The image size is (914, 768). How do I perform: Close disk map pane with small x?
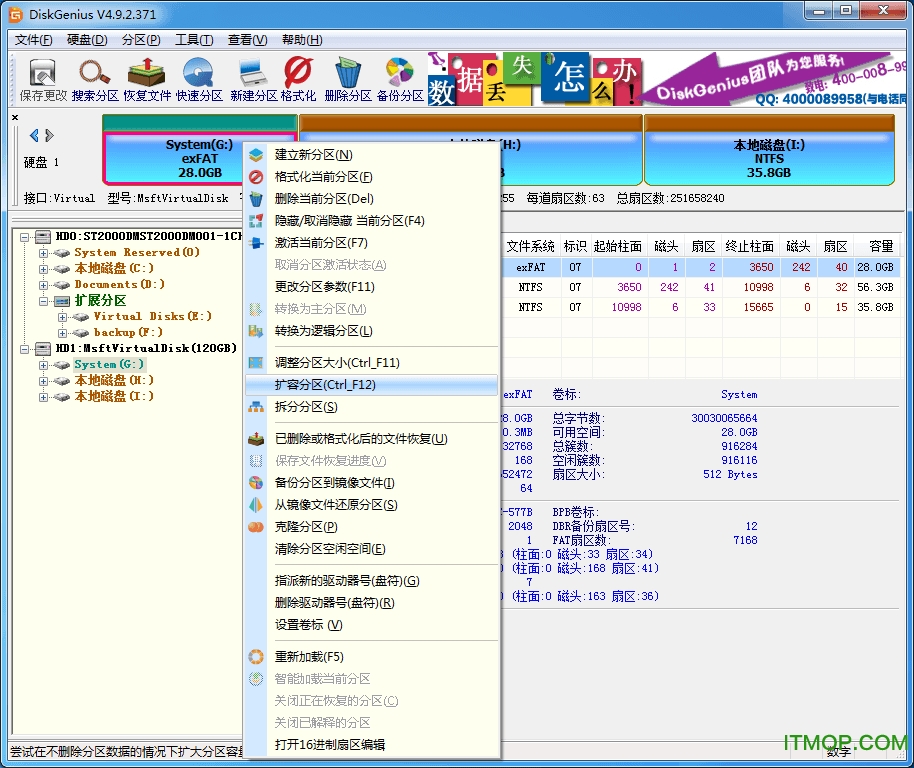[x=15, y=118]
